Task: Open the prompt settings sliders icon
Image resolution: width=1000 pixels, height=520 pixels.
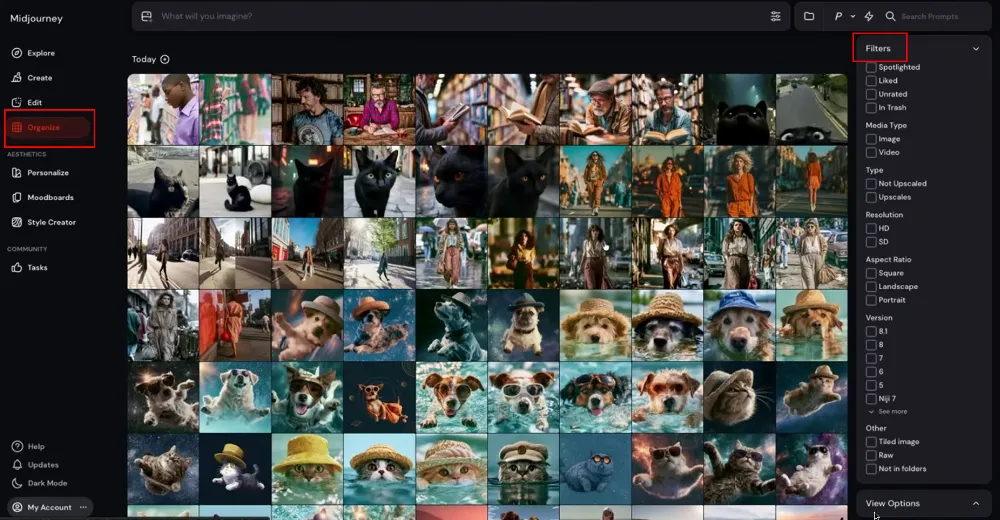Action: (776, 17)
